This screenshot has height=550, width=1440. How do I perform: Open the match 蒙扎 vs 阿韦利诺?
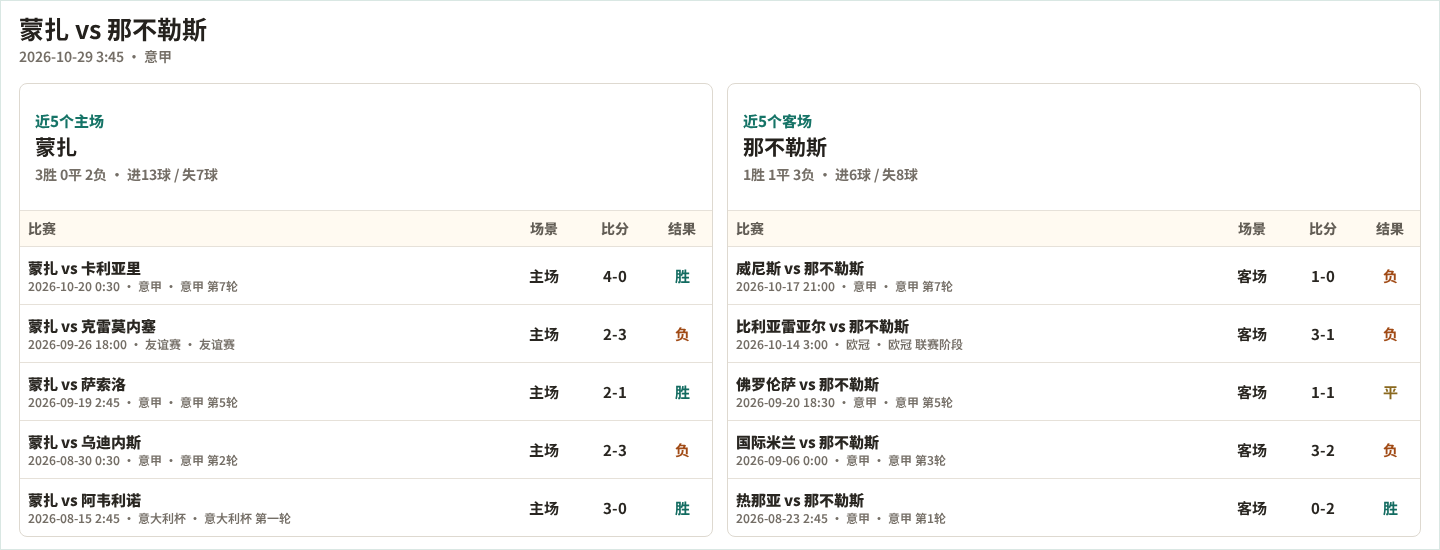[x=84, y=500]
